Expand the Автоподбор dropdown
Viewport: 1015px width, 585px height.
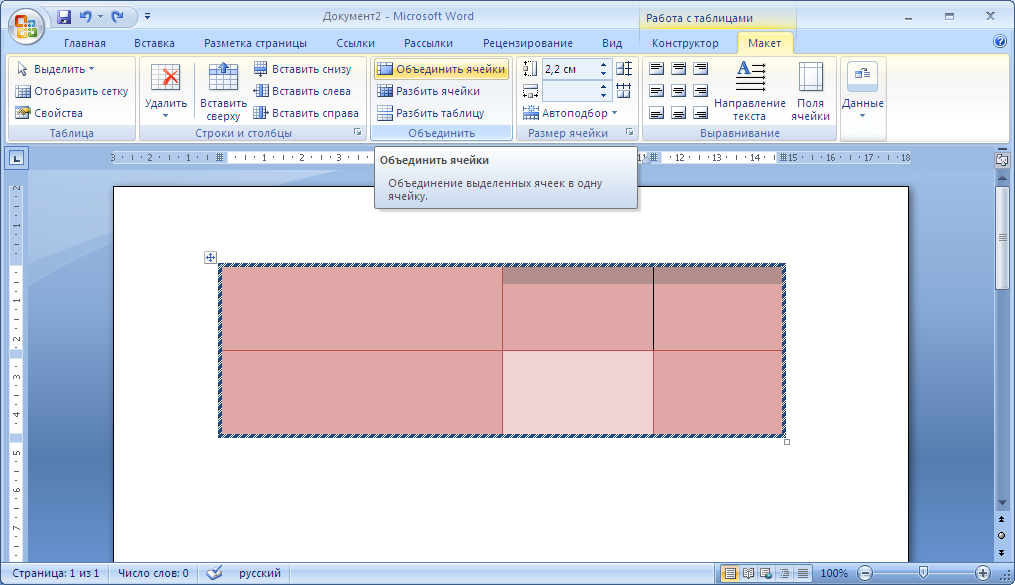(x=570, y=113)
